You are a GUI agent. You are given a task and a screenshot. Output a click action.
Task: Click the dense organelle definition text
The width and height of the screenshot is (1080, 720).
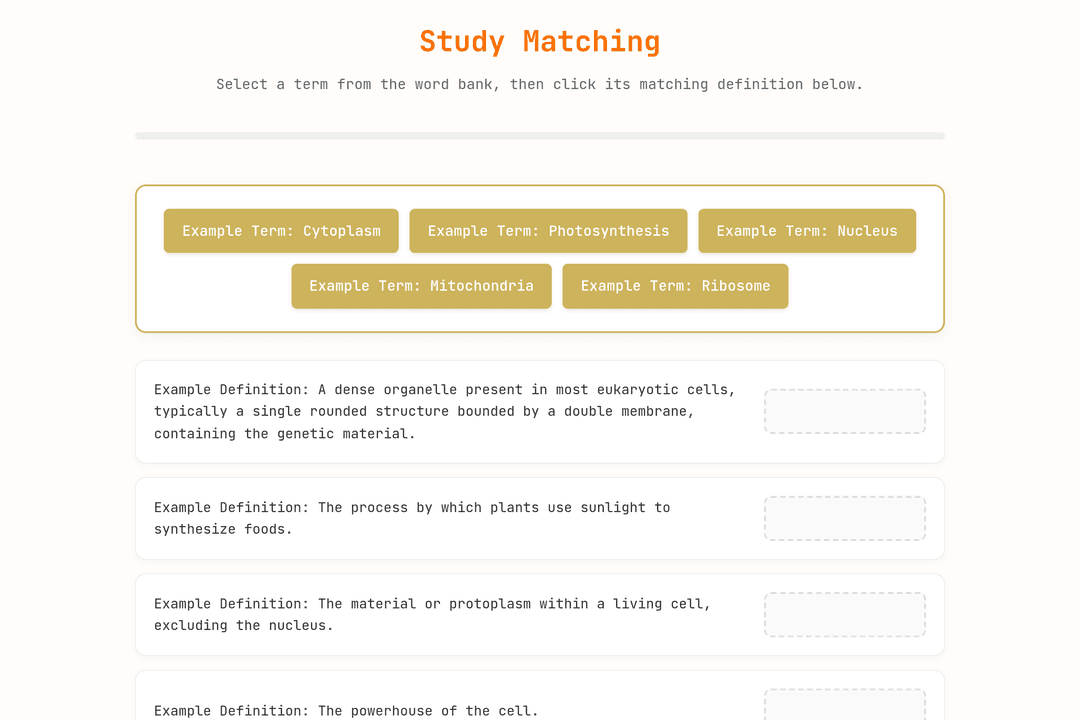[445, 411]
